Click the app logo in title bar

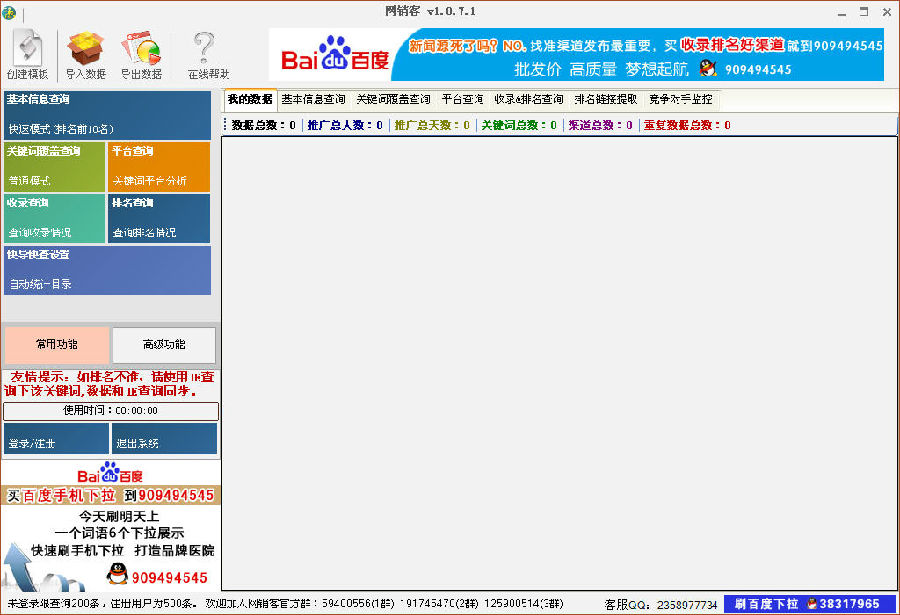9,12
